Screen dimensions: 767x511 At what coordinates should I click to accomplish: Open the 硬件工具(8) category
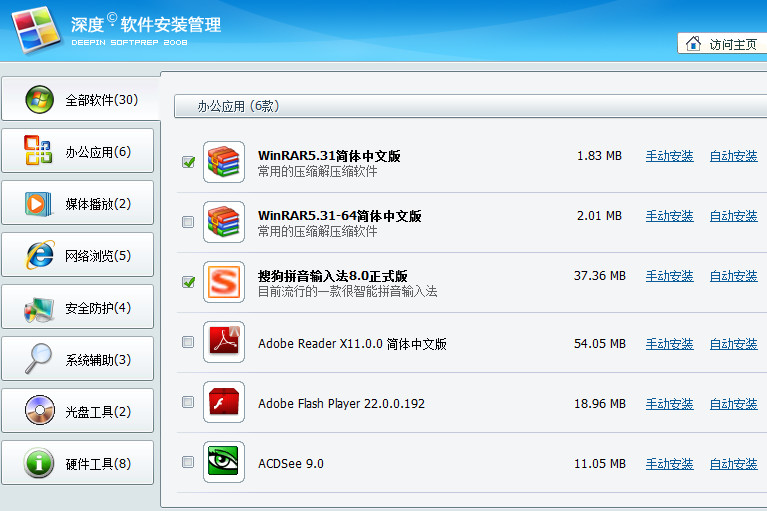78,463
